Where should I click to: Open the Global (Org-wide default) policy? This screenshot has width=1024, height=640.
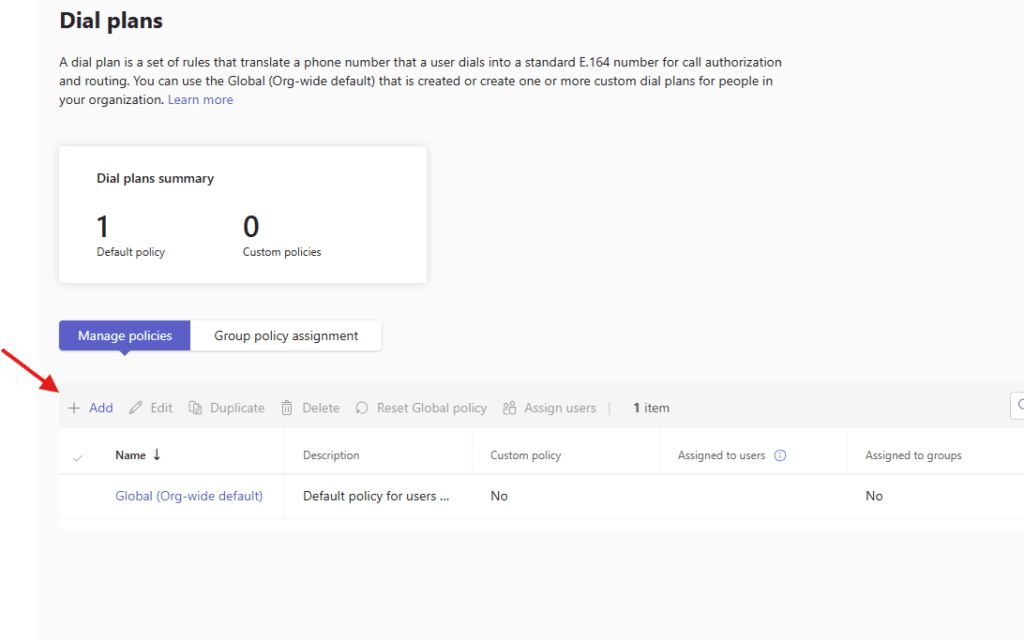point(189,496)
